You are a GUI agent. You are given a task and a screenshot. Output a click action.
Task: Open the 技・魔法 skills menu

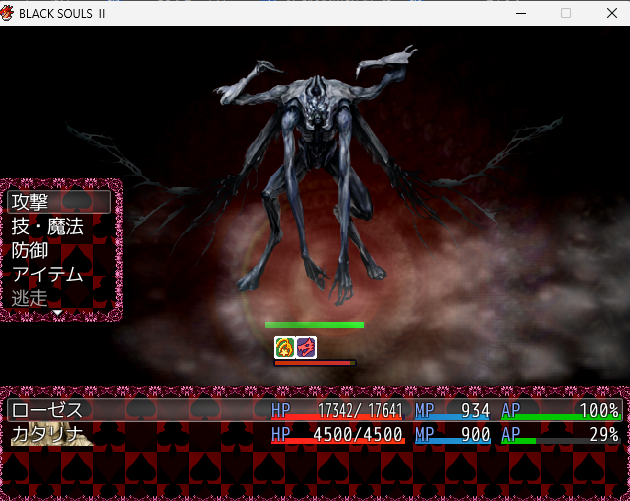tap(47, 226)
